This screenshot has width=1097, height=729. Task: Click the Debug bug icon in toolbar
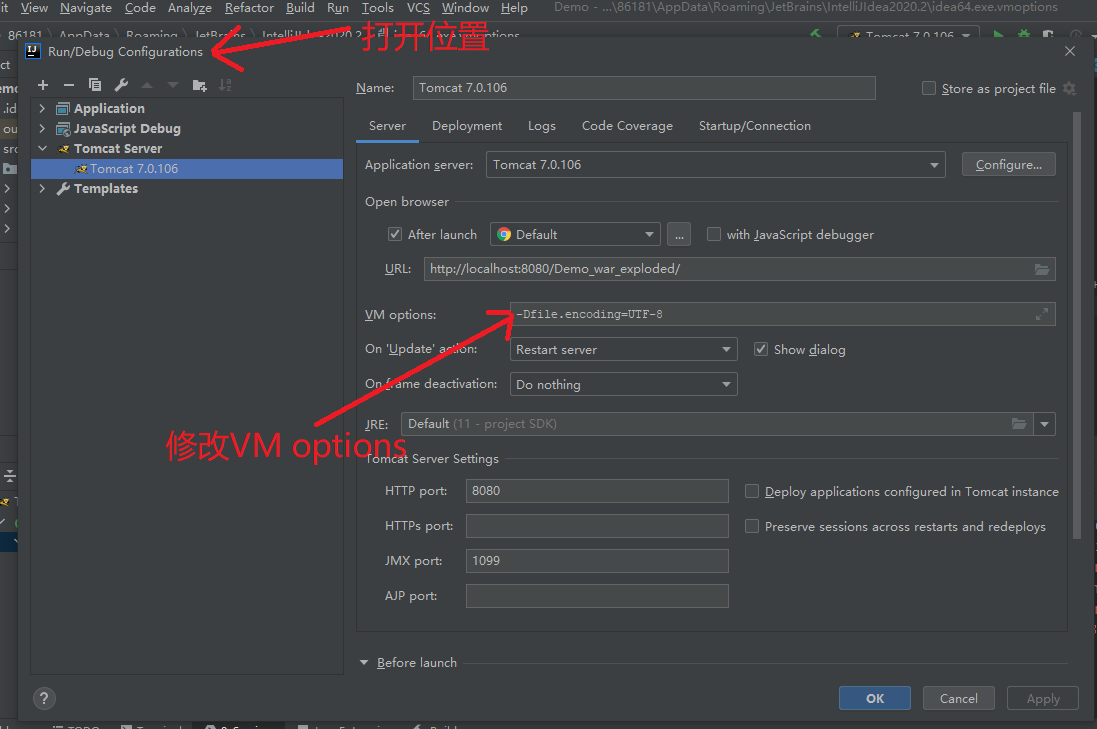tap(1024, 34)
